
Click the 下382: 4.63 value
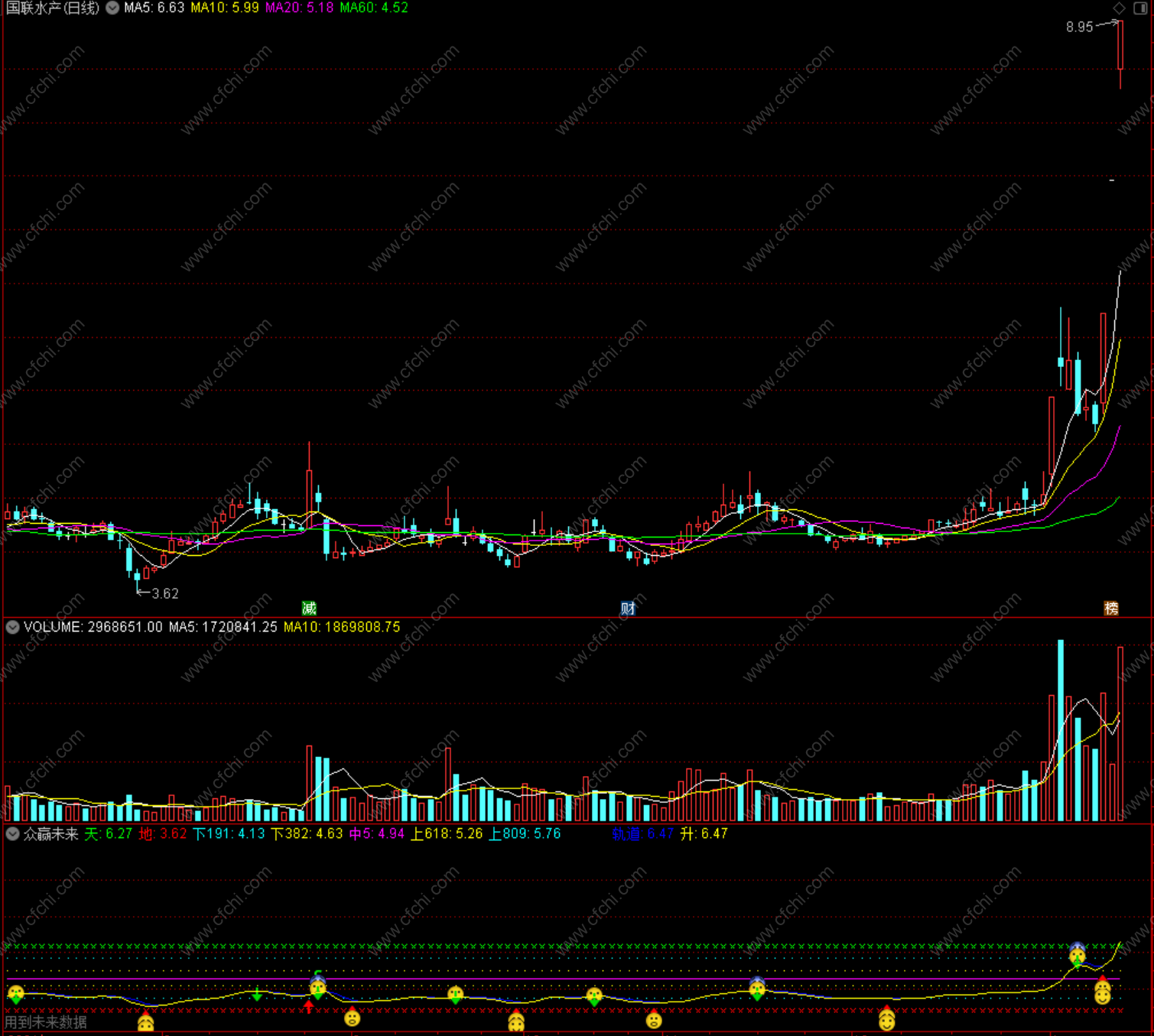coord(307,833)
